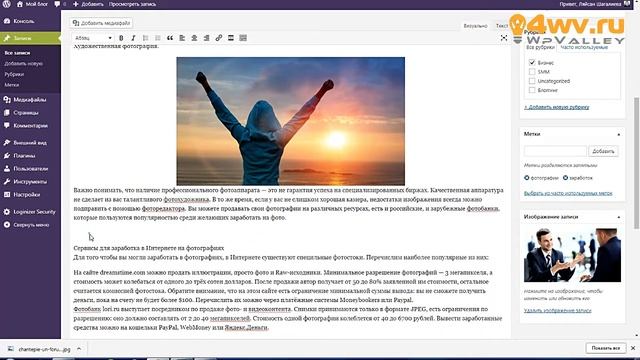The image size is (640, 360).
Task: Click the featured image thumbnail
Action: (x=572, y=255)
